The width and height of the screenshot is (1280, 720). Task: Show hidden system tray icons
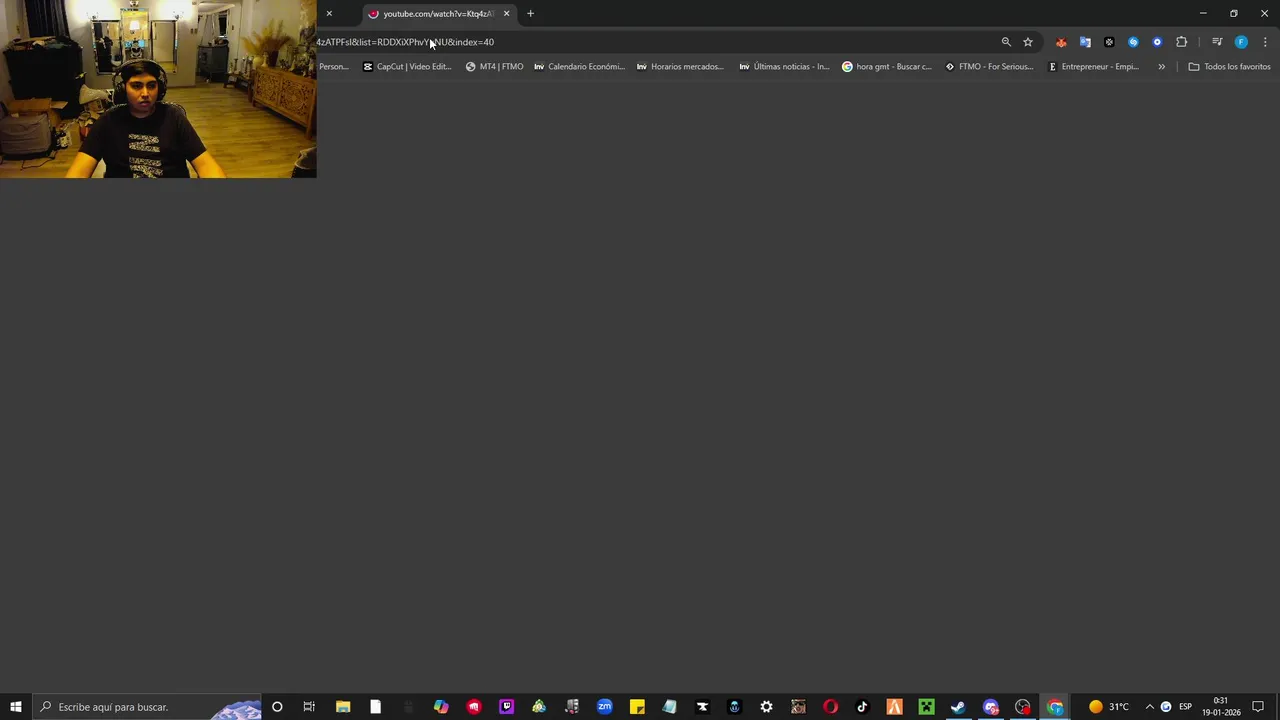click(1149, 707)
